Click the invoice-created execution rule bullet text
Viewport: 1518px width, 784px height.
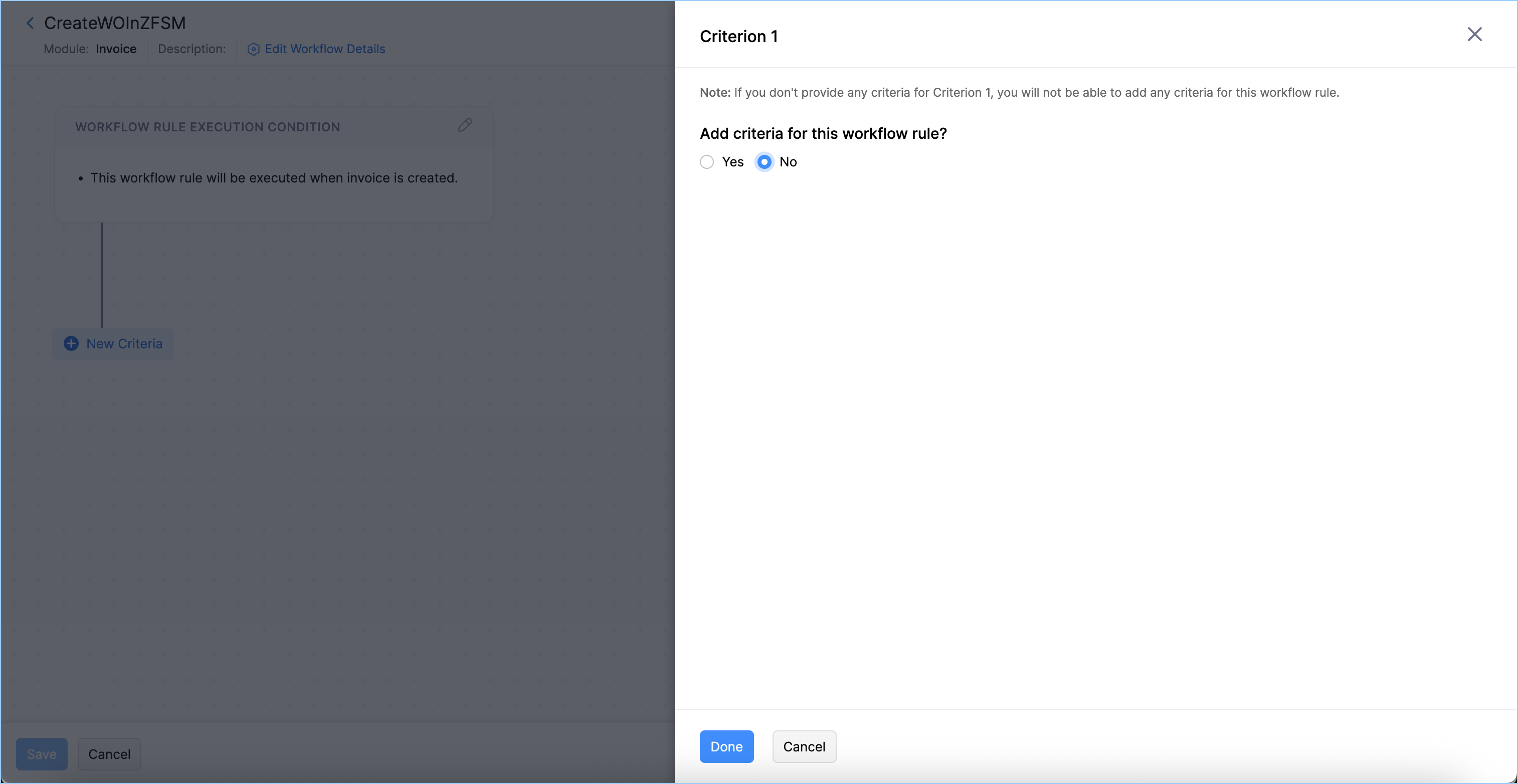pyautogui.click(x=274, y=178)
